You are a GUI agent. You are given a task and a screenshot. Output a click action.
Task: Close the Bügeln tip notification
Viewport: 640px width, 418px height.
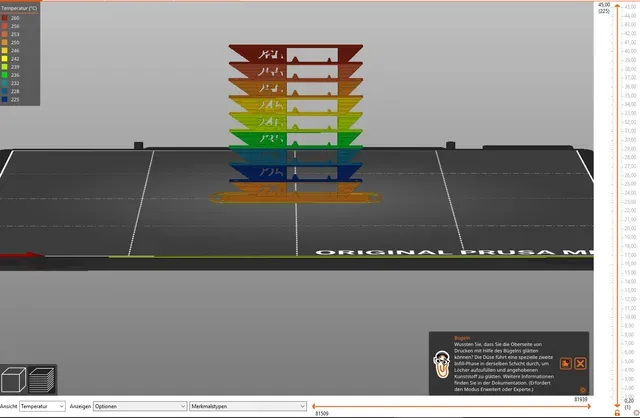[580, 363]
